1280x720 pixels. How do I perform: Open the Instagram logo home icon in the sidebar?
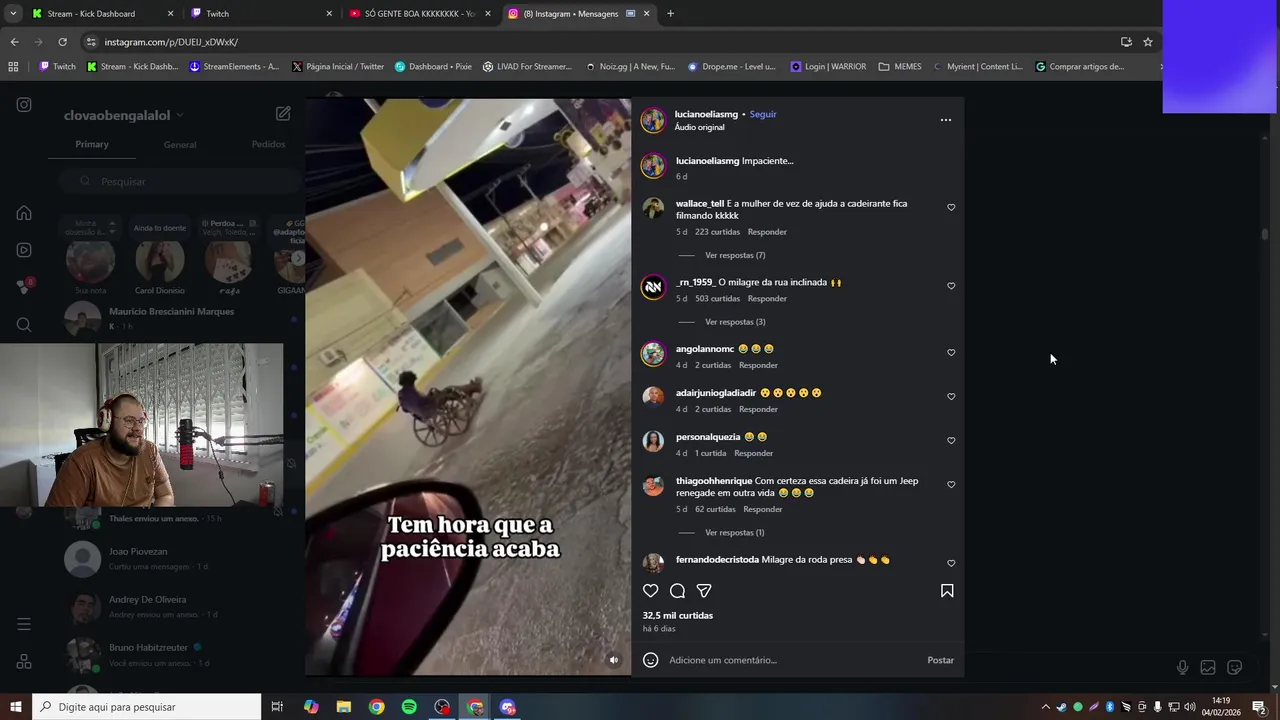[24, 105]
